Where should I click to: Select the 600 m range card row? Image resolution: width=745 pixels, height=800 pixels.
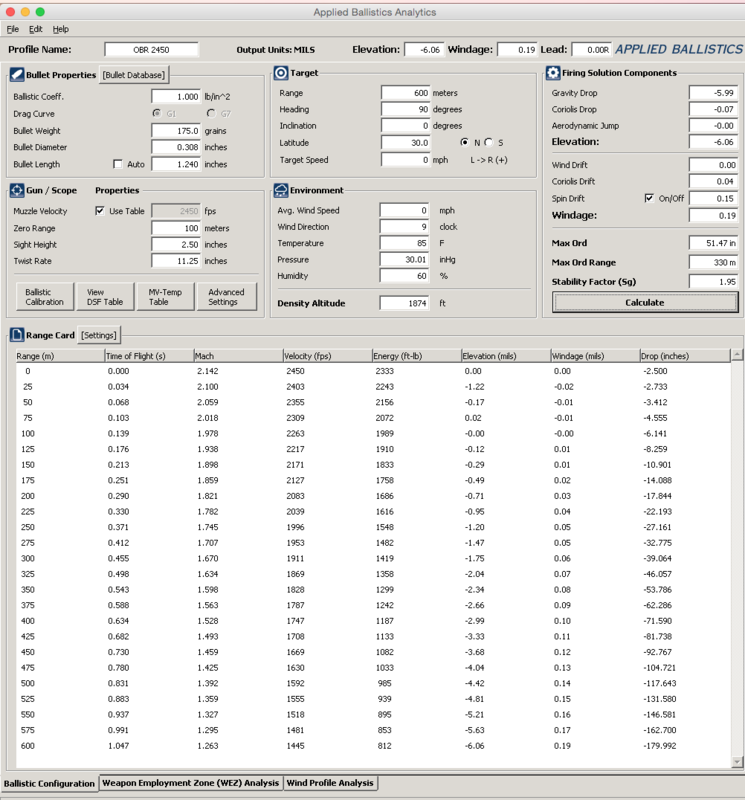coord(373,745)
